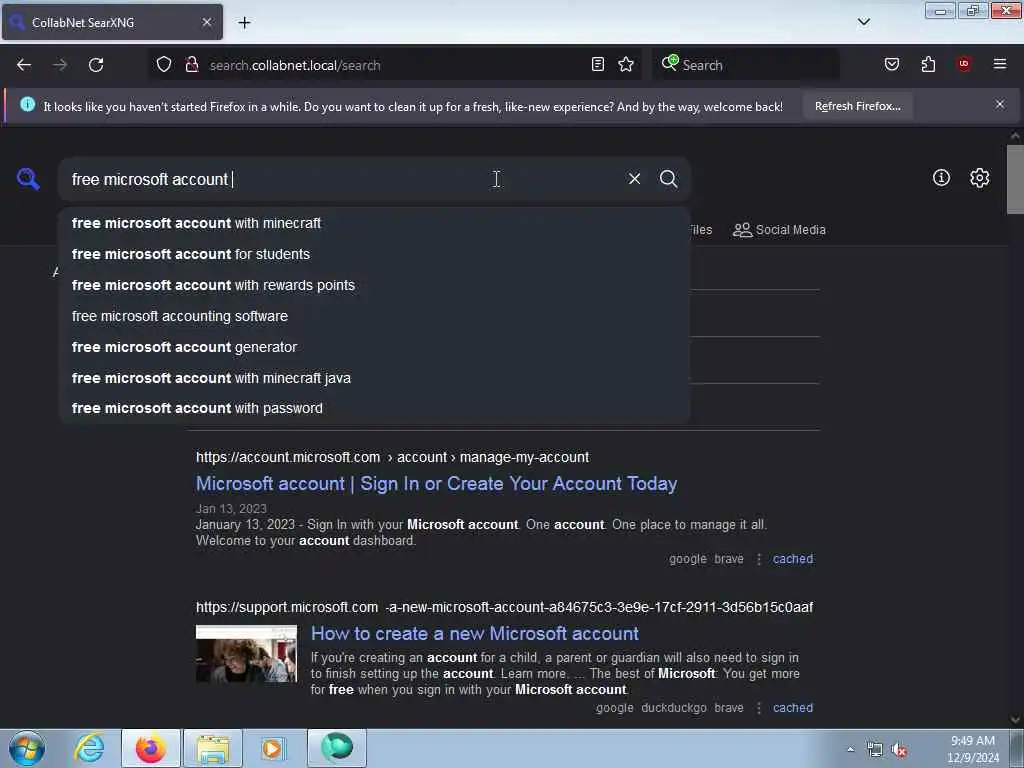This screenshot has width=1024, height=768.
Task: Open the Firefox hamburger menu
Action: [x=1000, y=65]
